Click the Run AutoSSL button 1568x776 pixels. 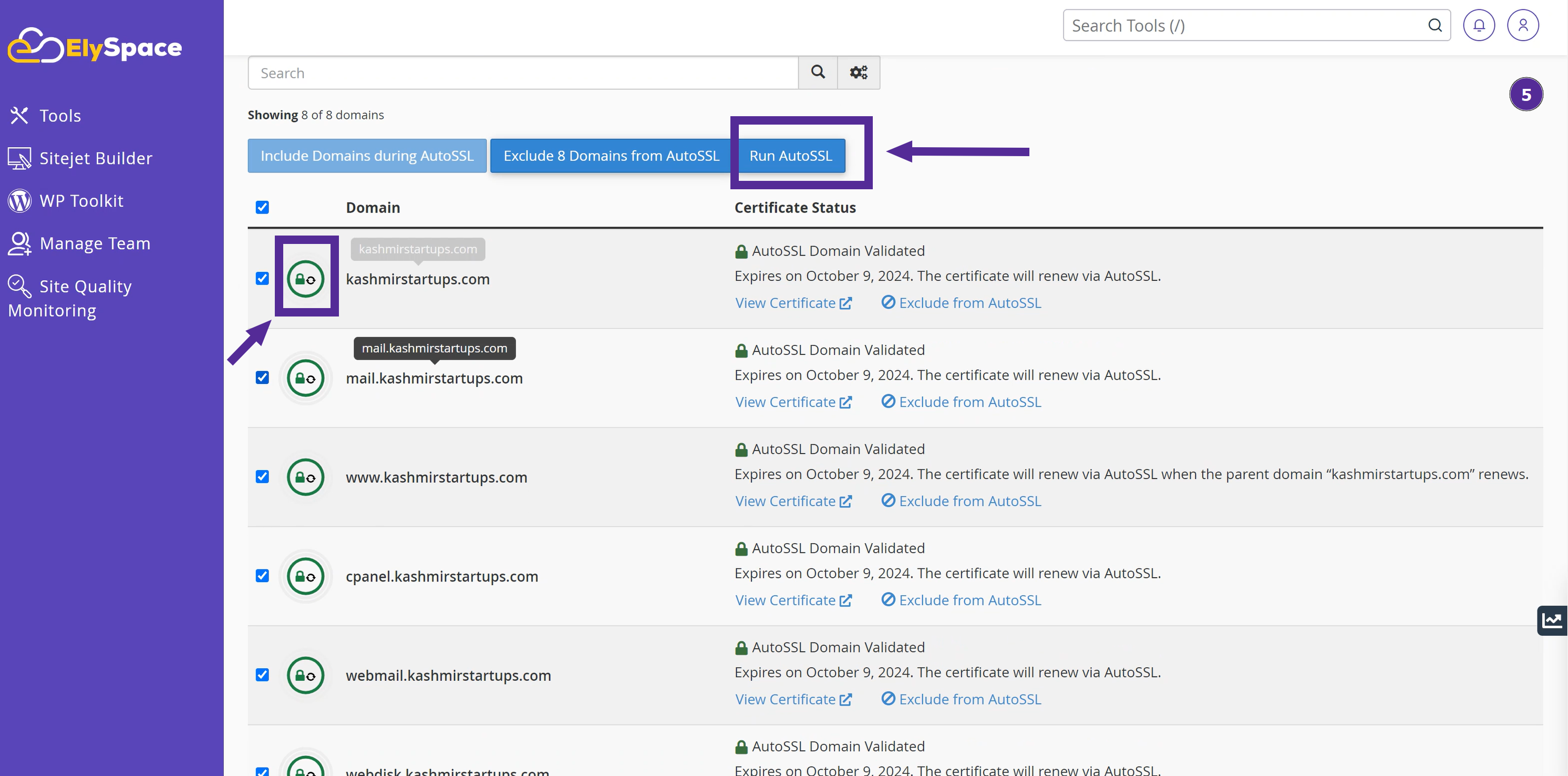click(790, 155)
